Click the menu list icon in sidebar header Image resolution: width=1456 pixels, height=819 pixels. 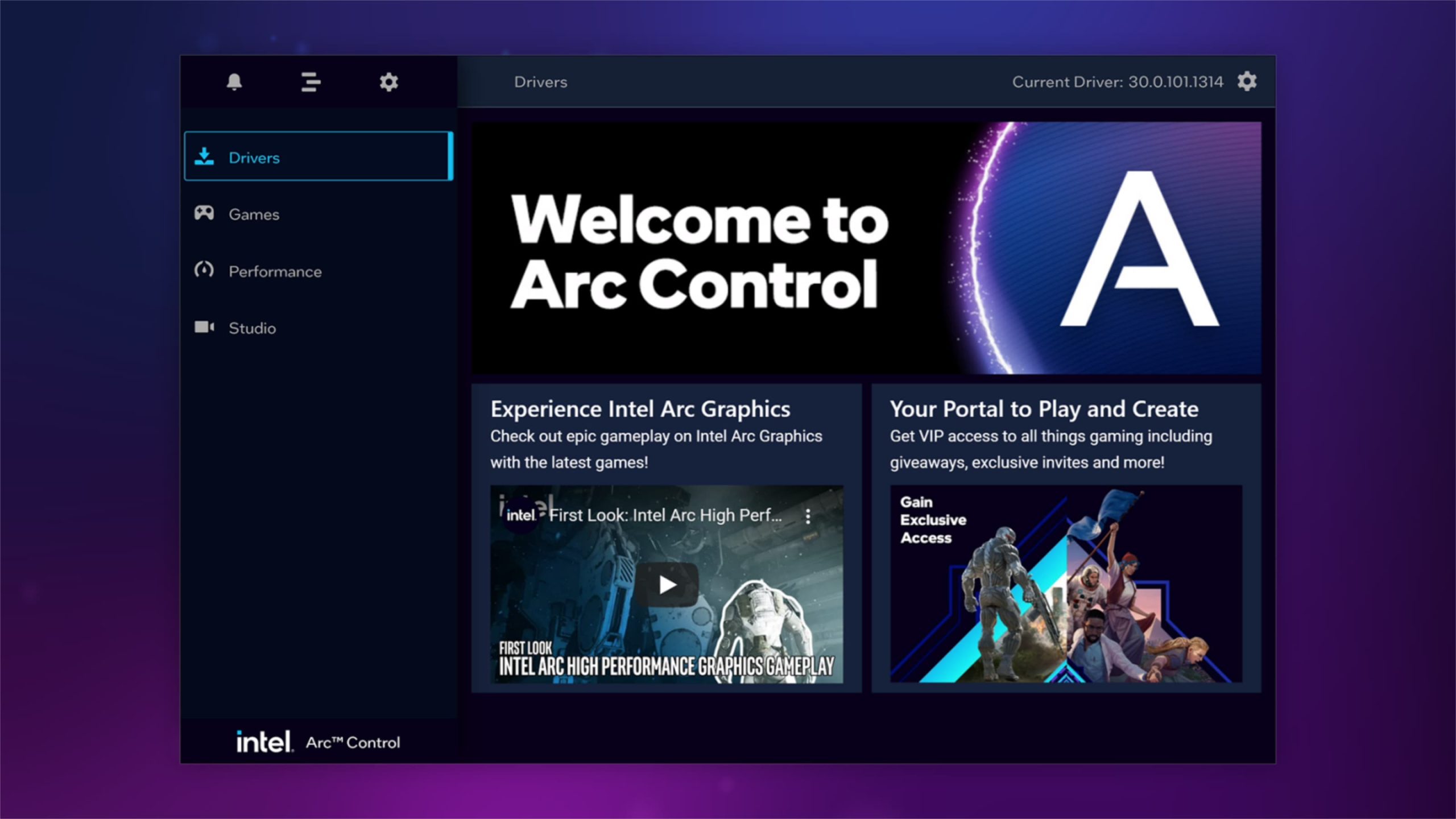pyautogui.click(x=311, y=82)
